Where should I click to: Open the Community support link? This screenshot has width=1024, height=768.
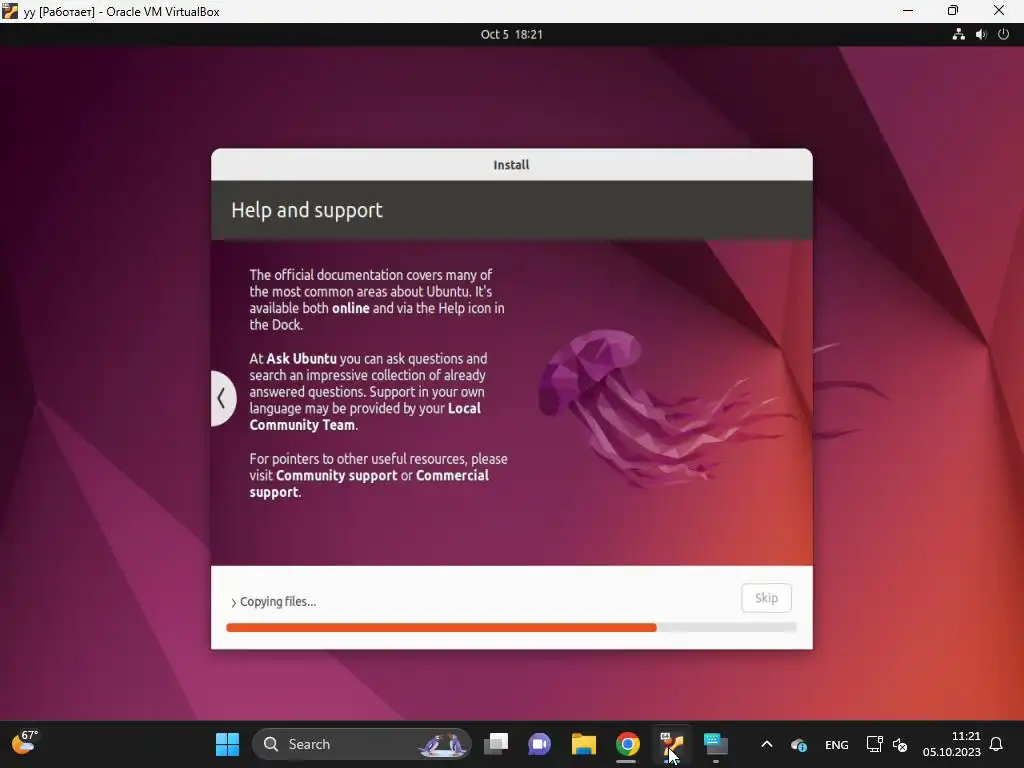(336, 475)
